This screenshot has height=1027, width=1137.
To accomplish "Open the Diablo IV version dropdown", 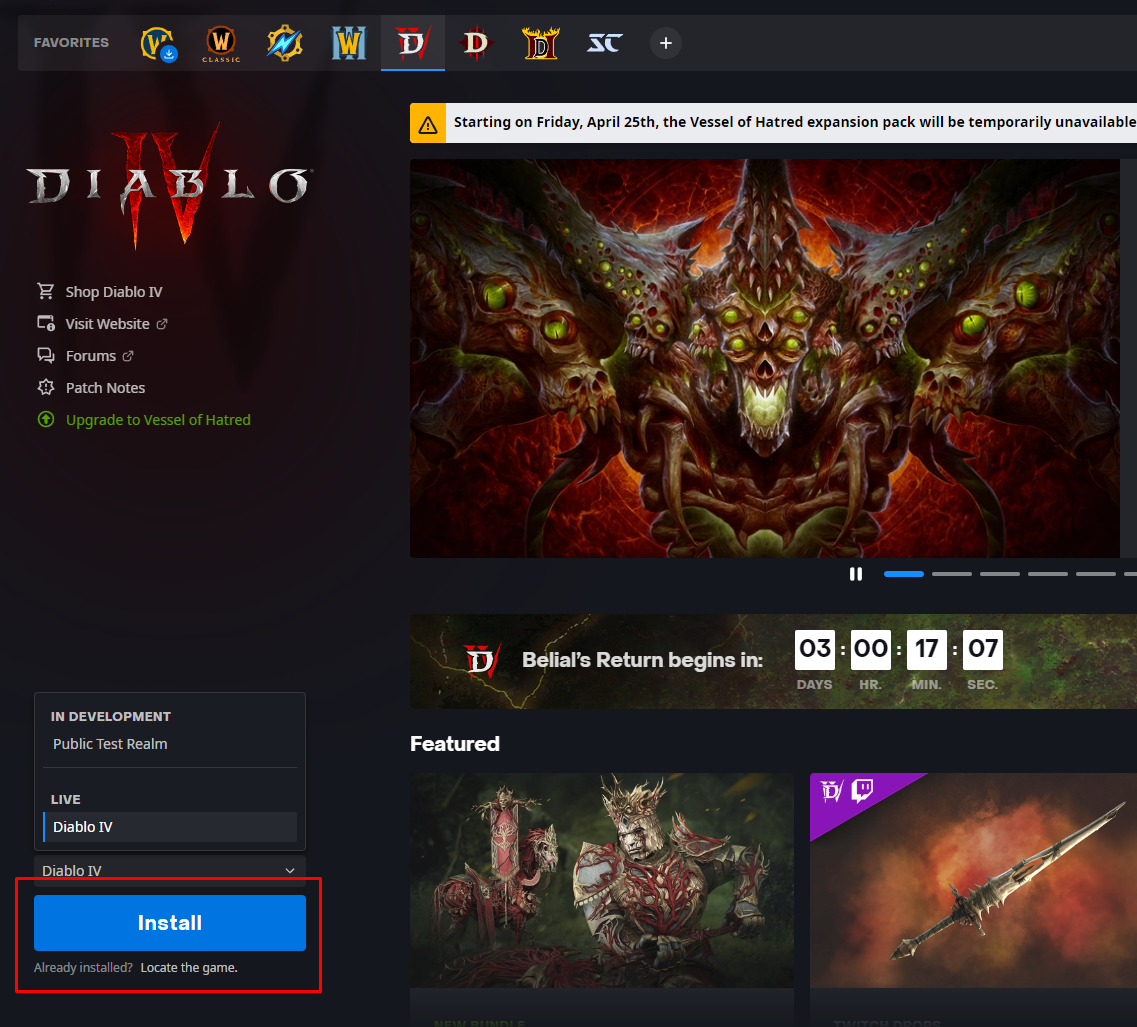I will click(169, 870).
